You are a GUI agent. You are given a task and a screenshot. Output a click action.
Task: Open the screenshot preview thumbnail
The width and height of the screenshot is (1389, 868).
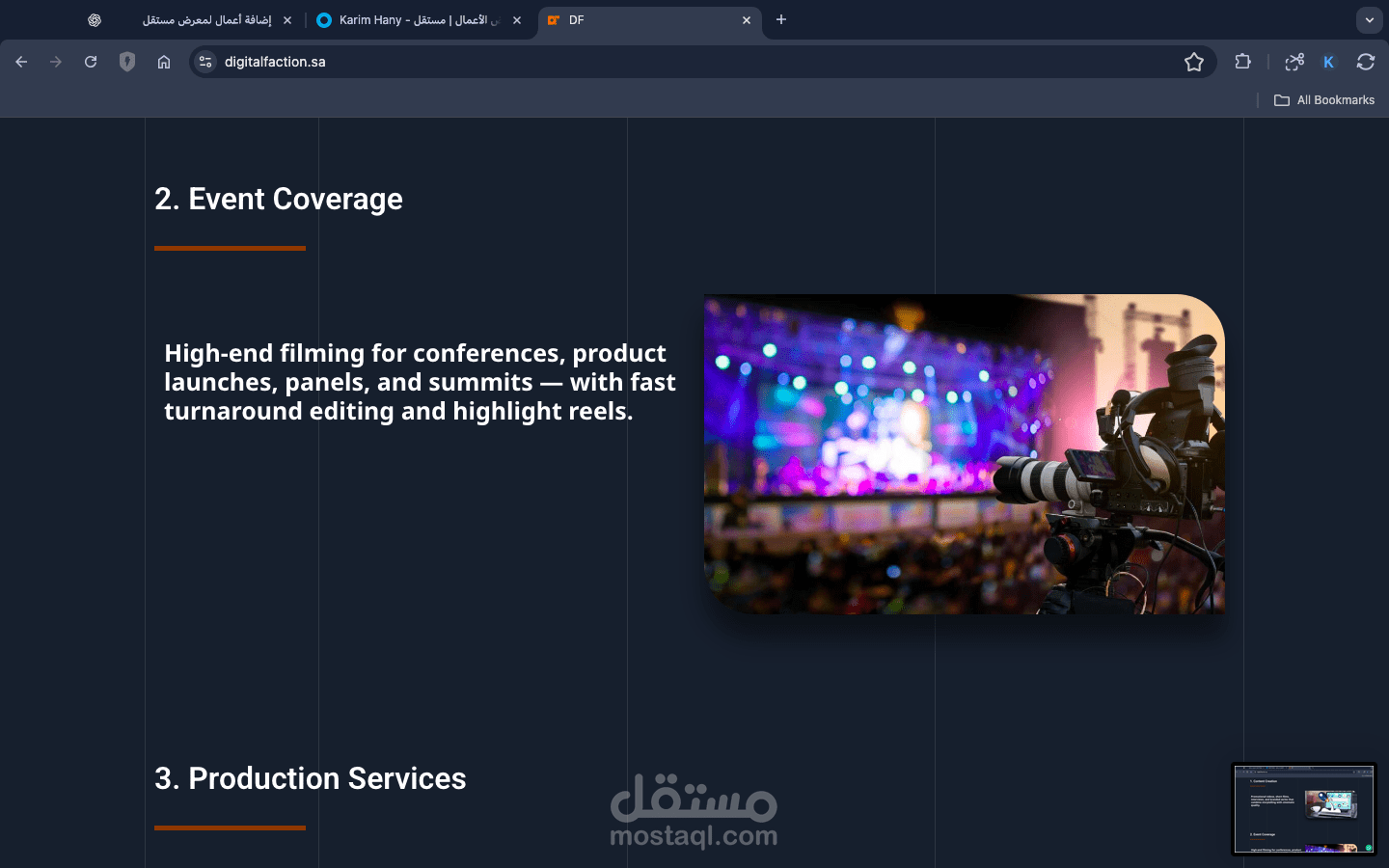click(1304, 809)
